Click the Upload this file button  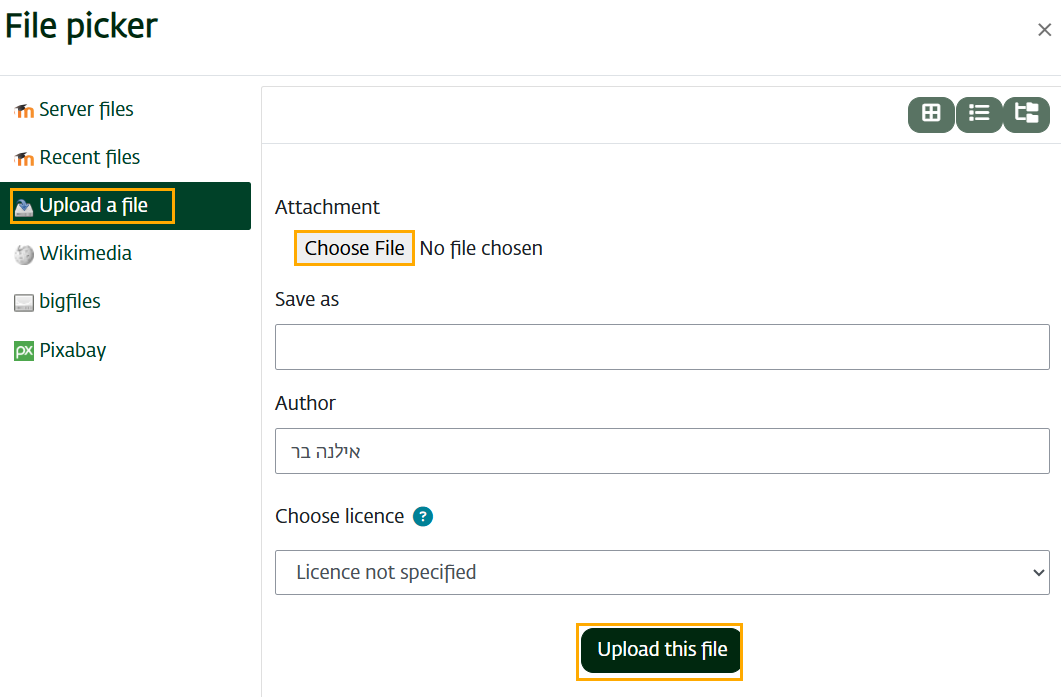click(x=661, y=650)
